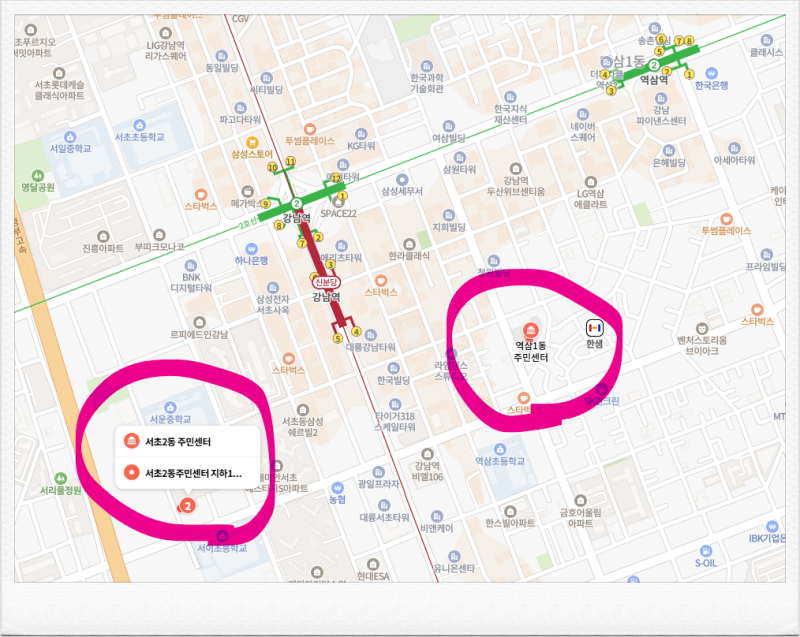Open the 서운중학교 school icon

pos(170,407)
